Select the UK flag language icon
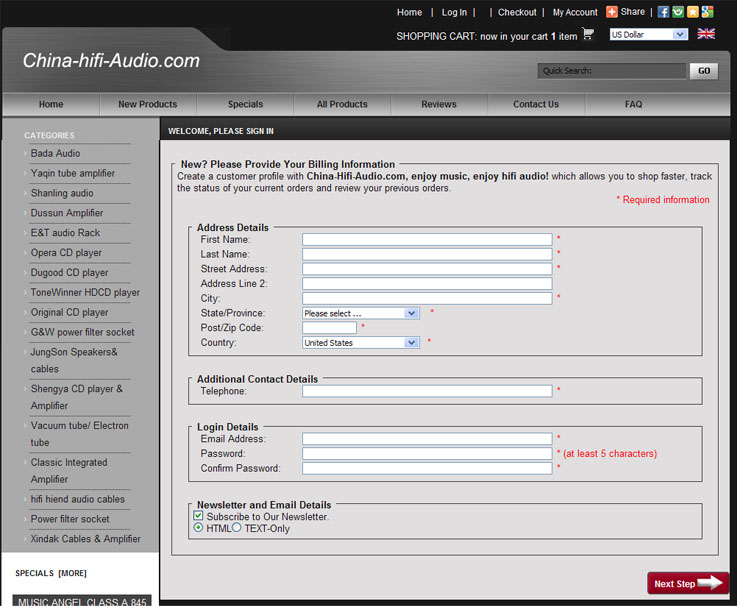The image size is (737, 606). click(706, 33)
